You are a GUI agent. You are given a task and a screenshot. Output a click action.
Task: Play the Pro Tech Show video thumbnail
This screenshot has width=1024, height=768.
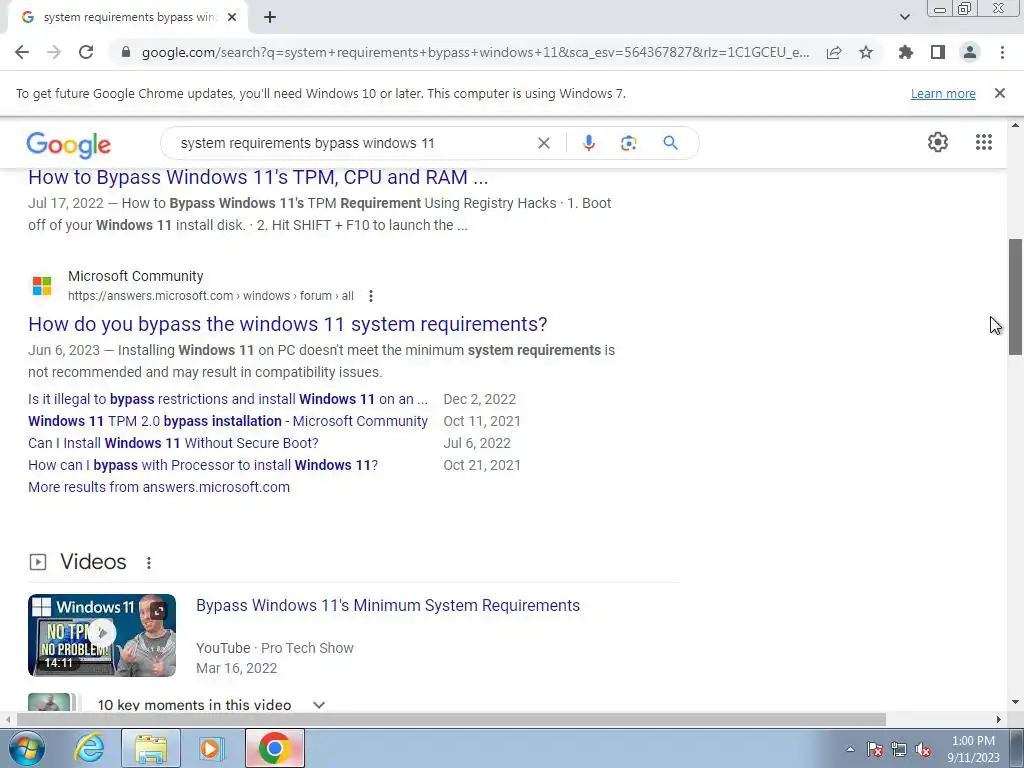[102, 635]
